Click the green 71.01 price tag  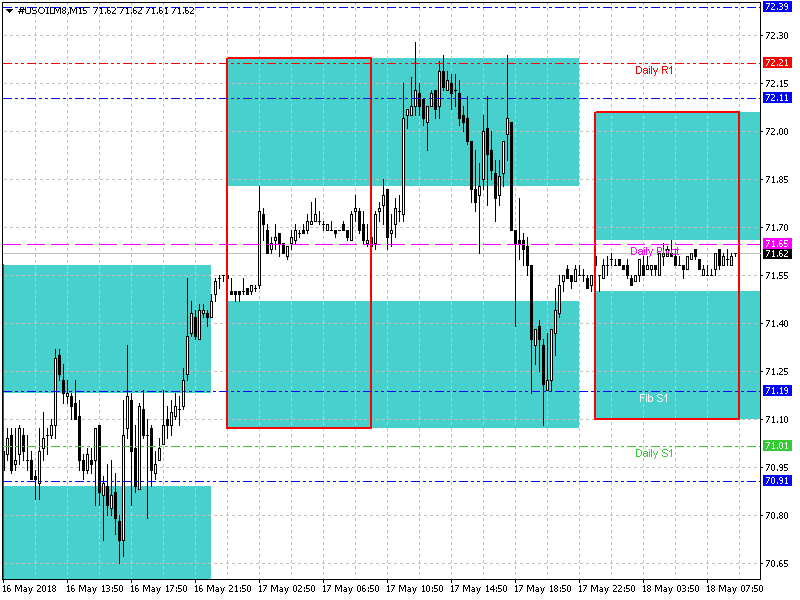tap(777, 446)
